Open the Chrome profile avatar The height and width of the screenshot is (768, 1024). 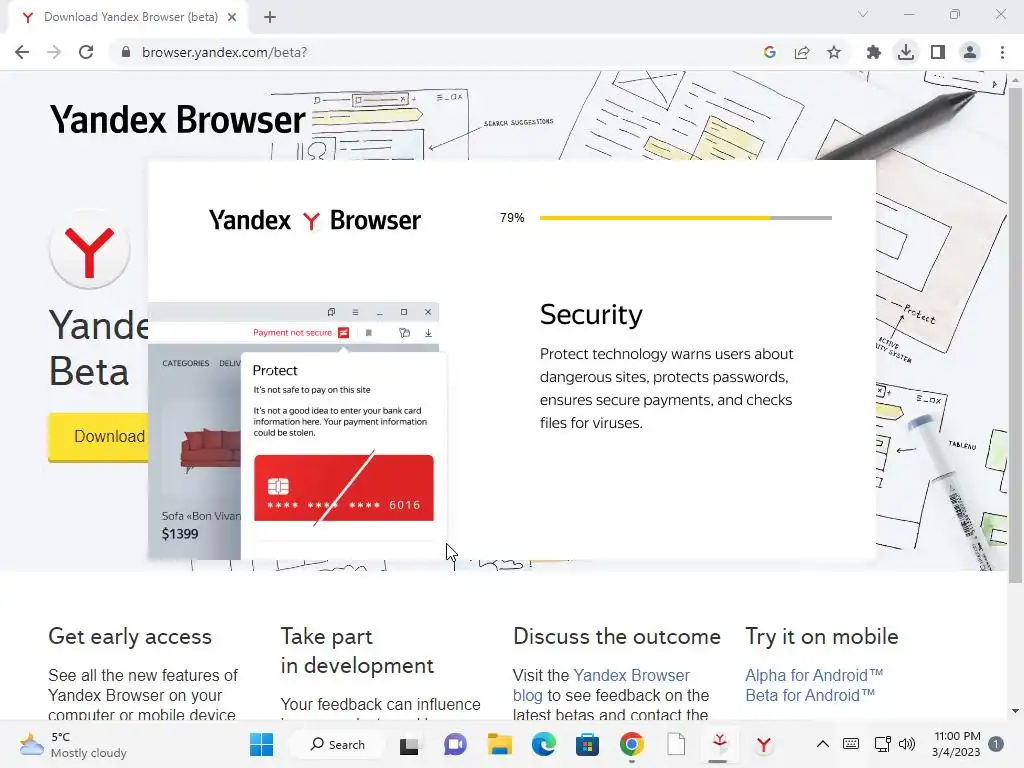coord(970,52)
